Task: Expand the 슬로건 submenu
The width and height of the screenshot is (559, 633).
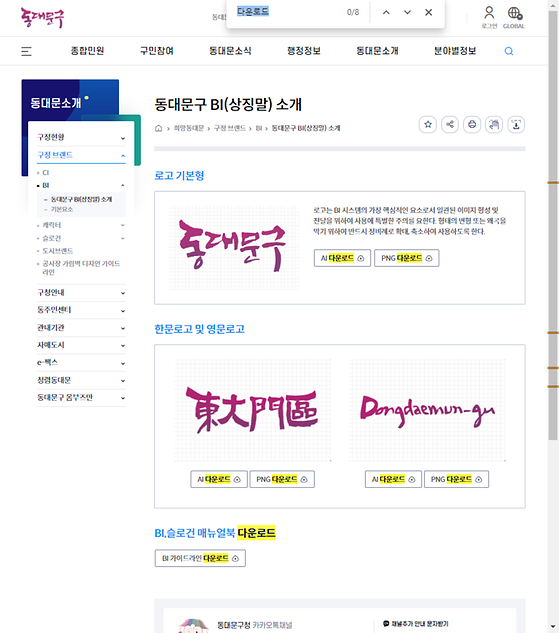Action: pyautogui.click(x=123, y=239)
